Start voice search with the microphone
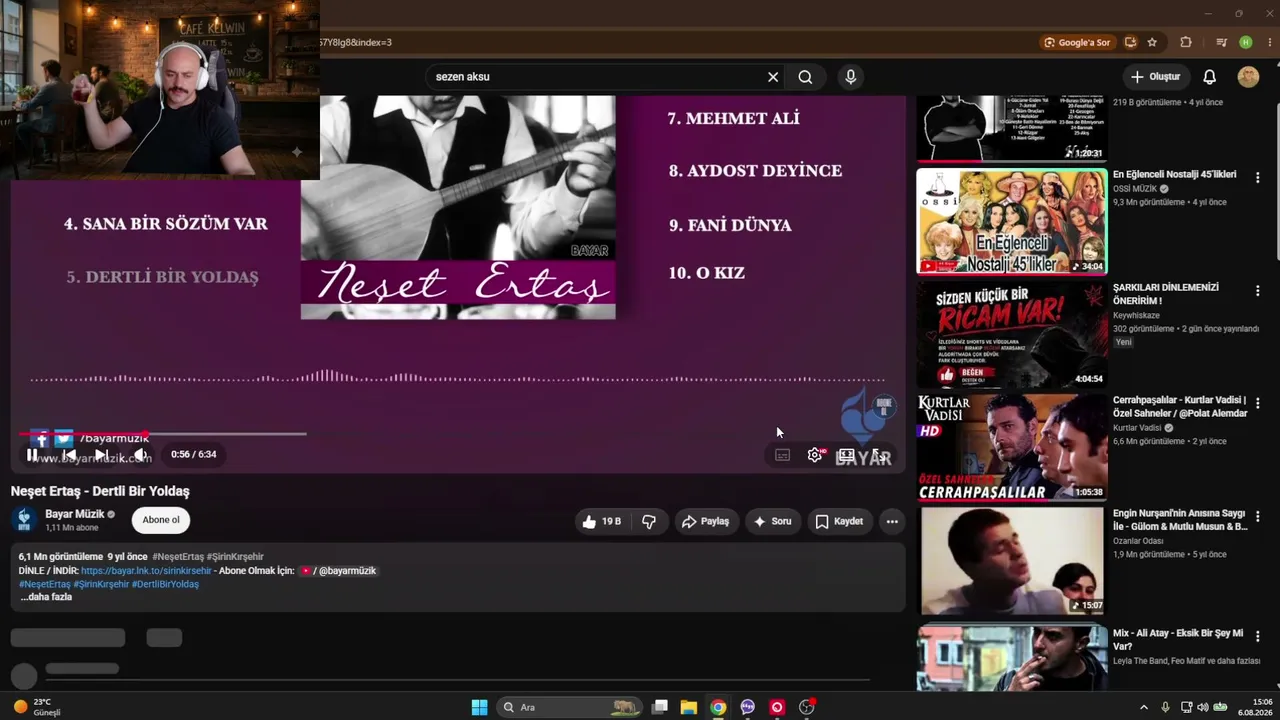This screenshot has height=720, width=1280. click(850, 77)
